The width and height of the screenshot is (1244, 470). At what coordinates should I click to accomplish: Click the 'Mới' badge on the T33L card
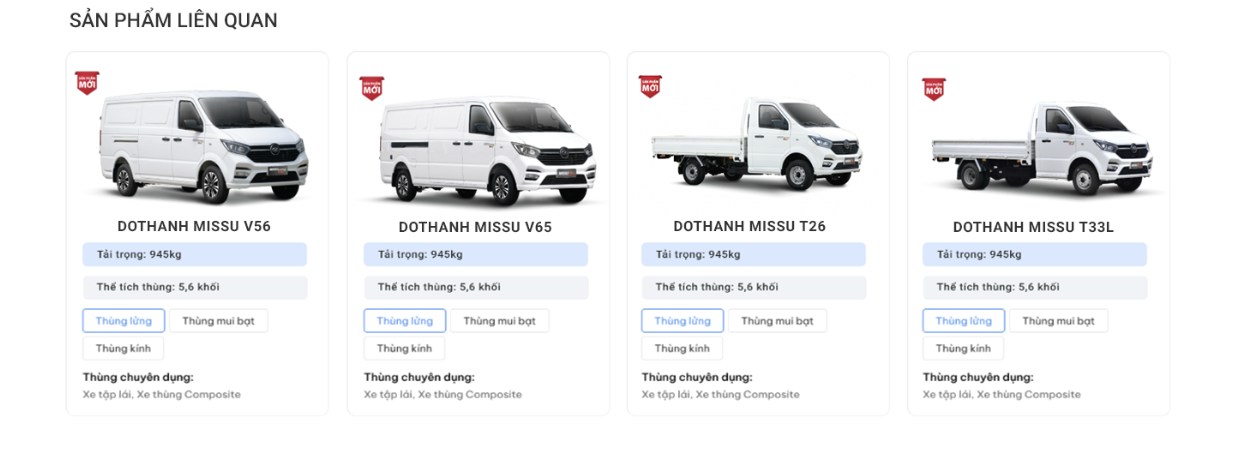(934, 89)
